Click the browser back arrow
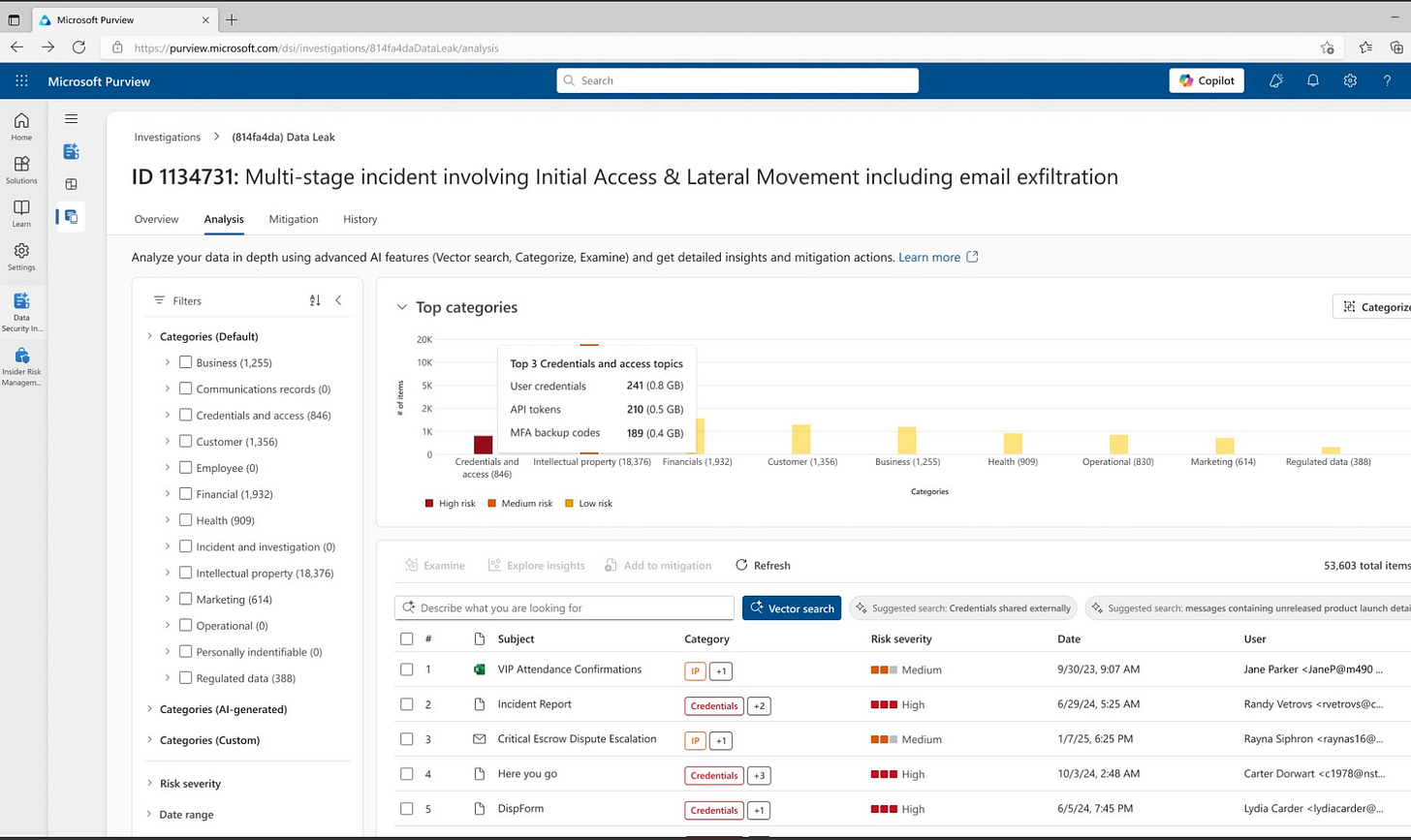Viewport: 1411px width, 840px height. click(17, 47)
